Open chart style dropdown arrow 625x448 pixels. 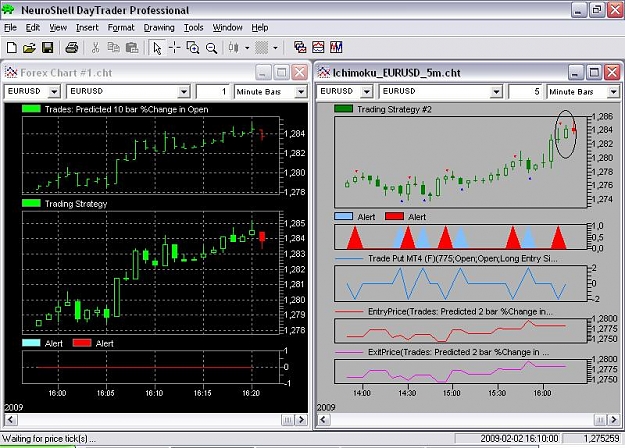[x=247, y=48]
